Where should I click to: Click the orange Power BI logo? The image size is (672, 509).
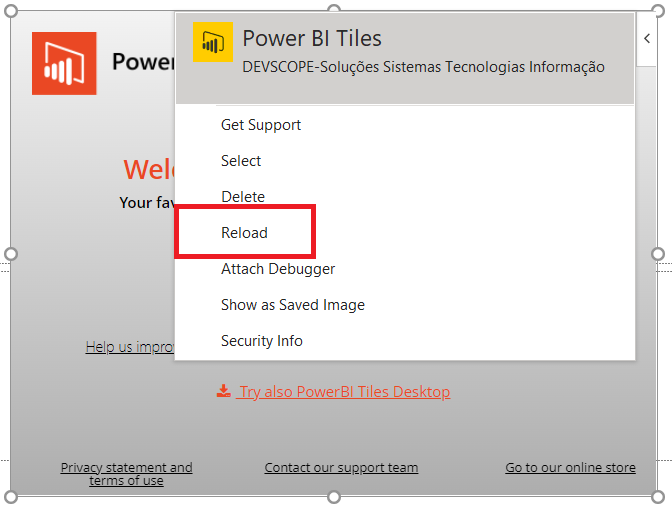(x=64, y=64)
